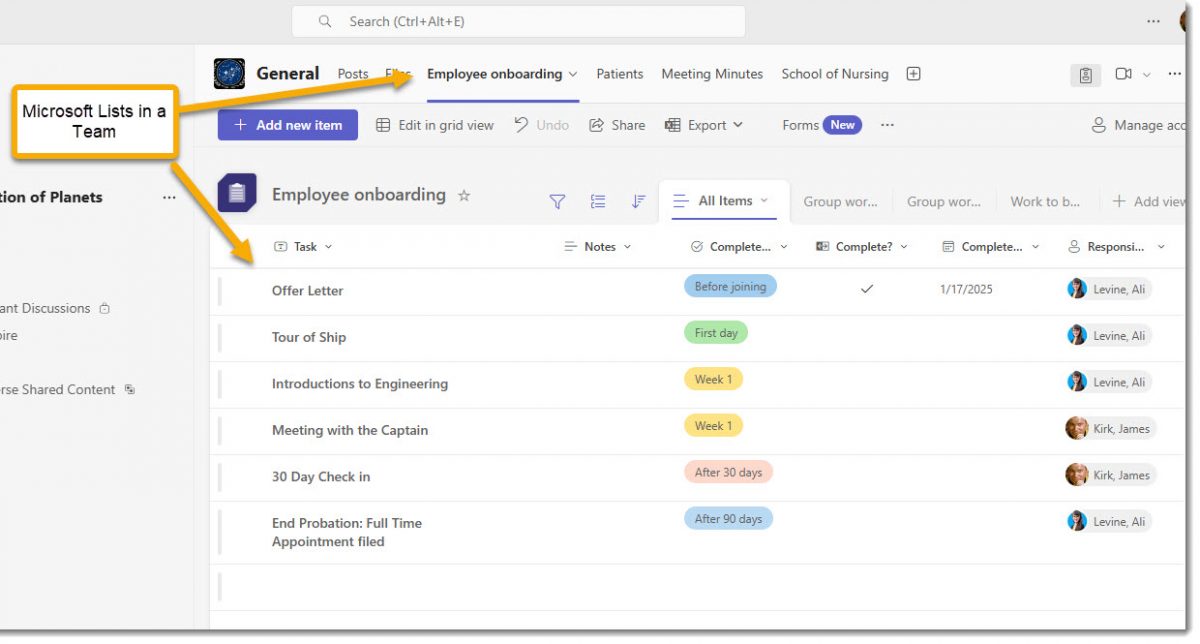Toggle the star to favorite Employee onboarding

click(464, 196)
